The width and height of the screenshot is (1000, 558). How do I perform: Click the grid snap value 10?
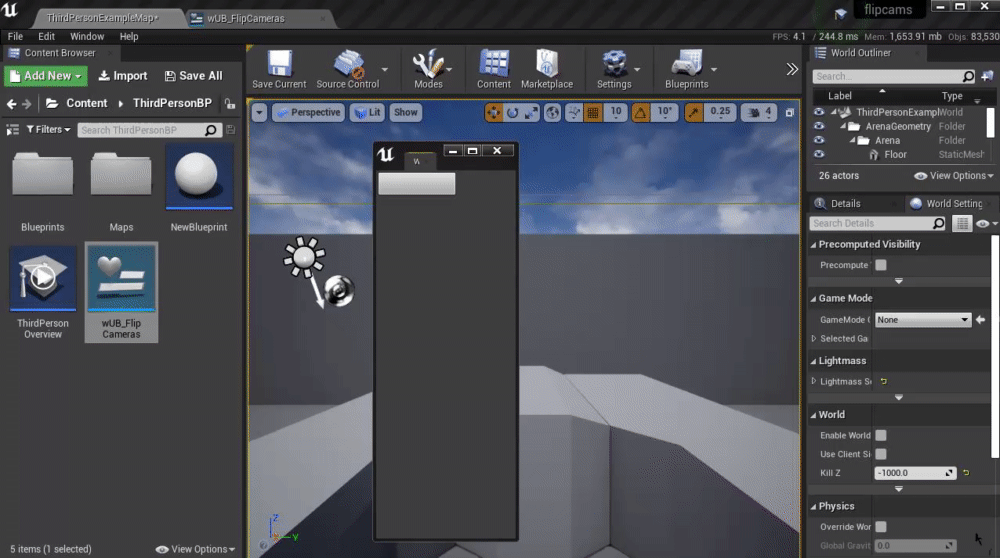coord(616,112)
